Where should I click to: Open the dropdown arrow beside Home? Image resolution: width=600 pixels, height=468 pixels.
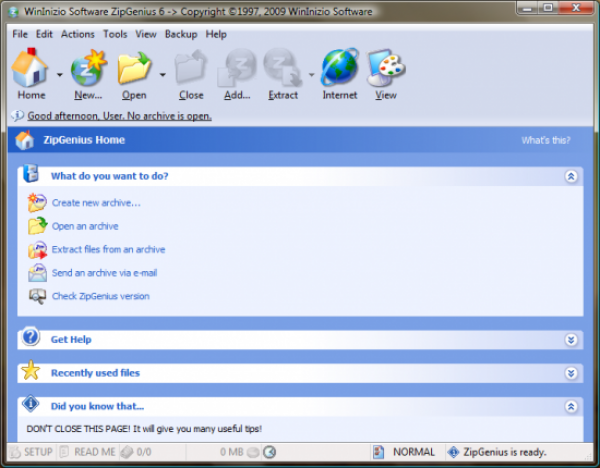click(60, 75)
